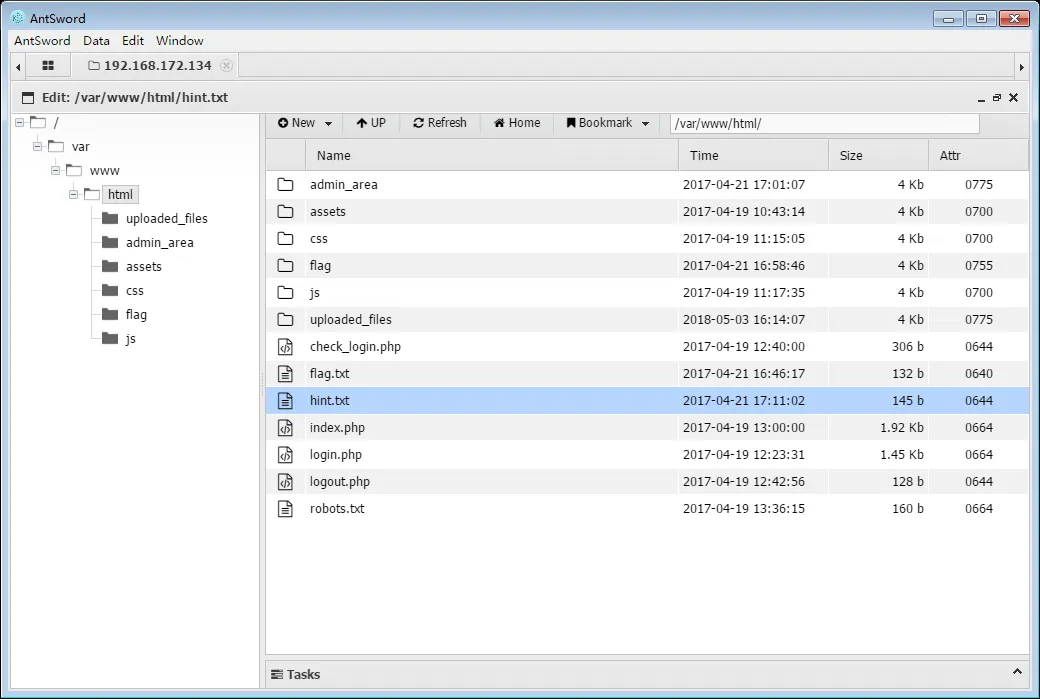
Task: Collapse the html tree node
Action: click(74, 195)
